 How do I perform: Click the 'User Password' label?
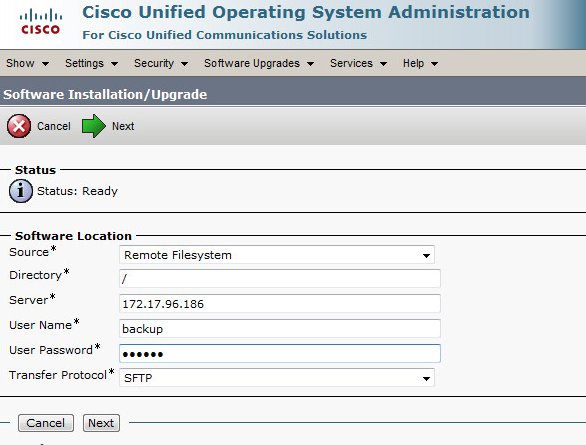pos(51,350)
